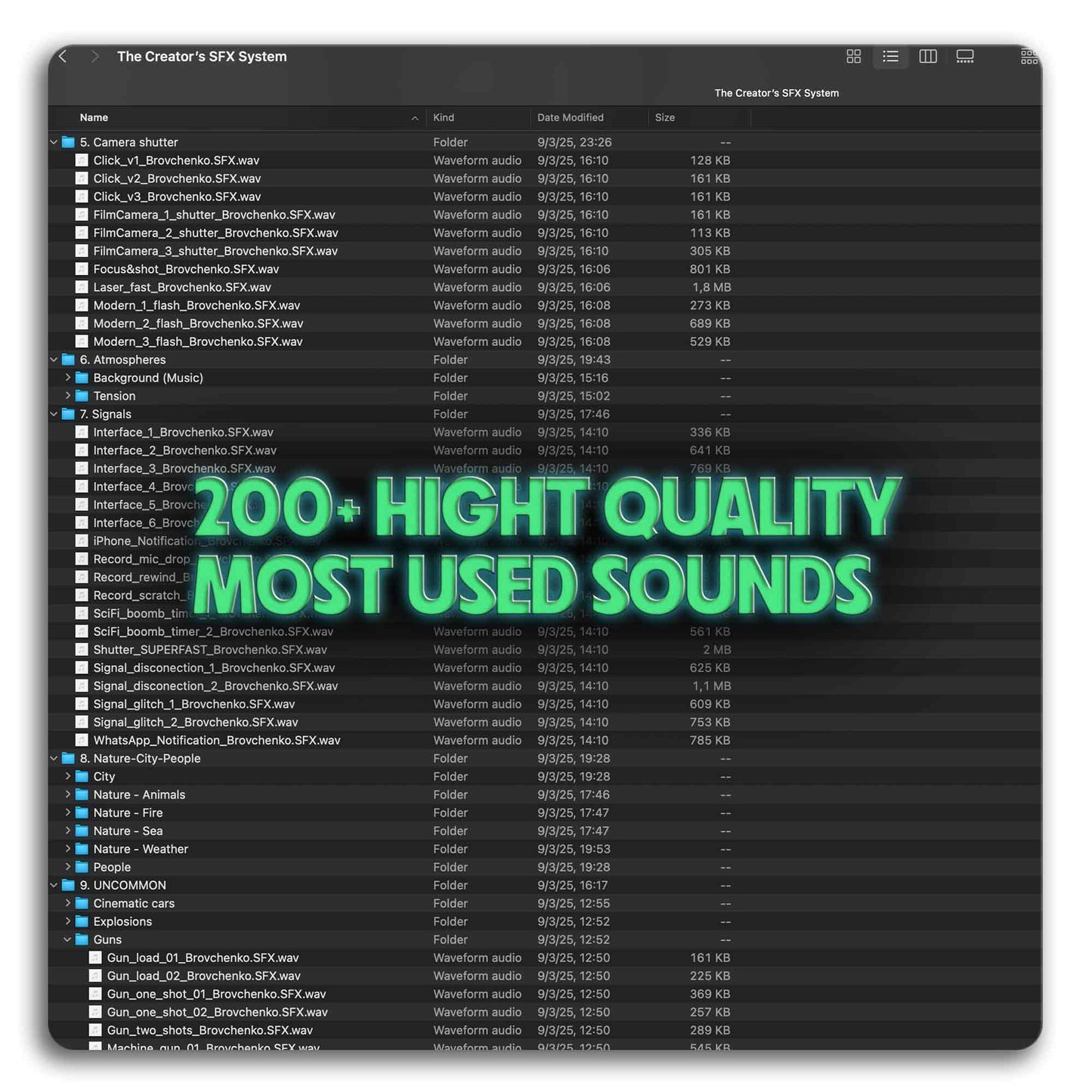1092x1092 pixels.
Task: Go forward with the forward arrow
Action: (x=94, y=57)
